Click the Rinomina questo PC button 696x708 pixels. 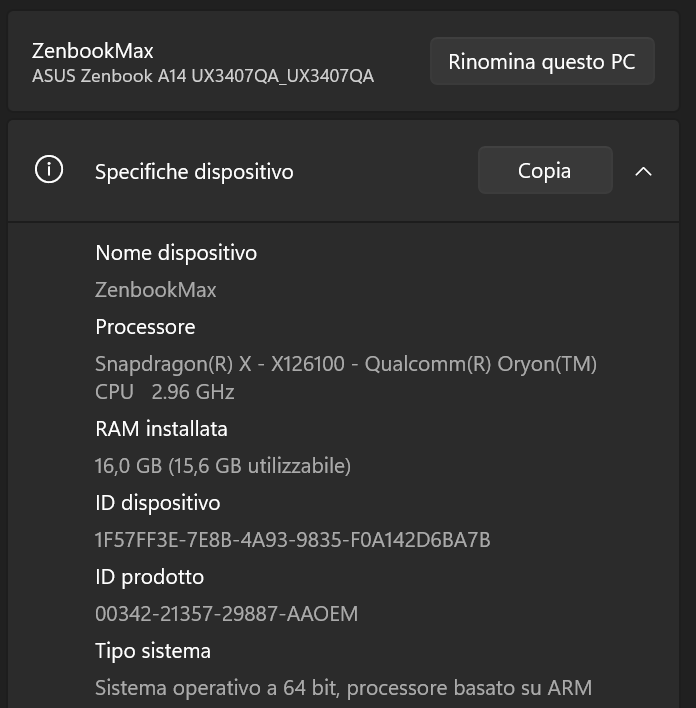coord(542,61)
